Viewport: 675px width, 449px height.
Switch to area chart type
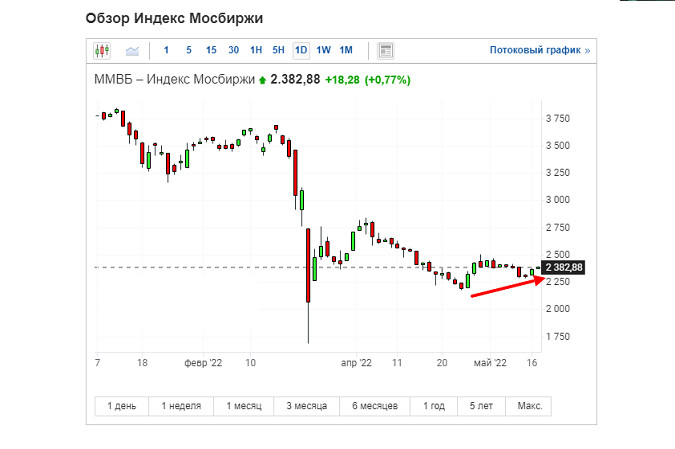(132, 51)
